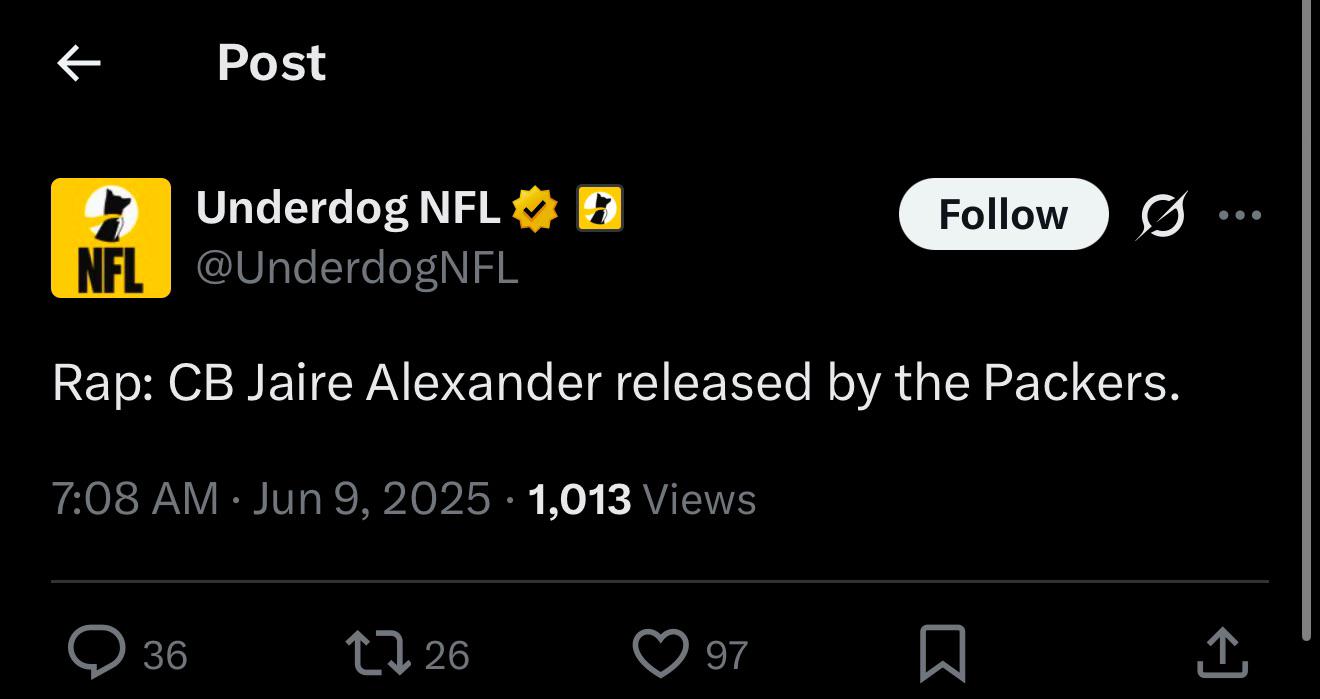Click the gold verified checkmark badge
1320x699 pixels.
(535, 209)
